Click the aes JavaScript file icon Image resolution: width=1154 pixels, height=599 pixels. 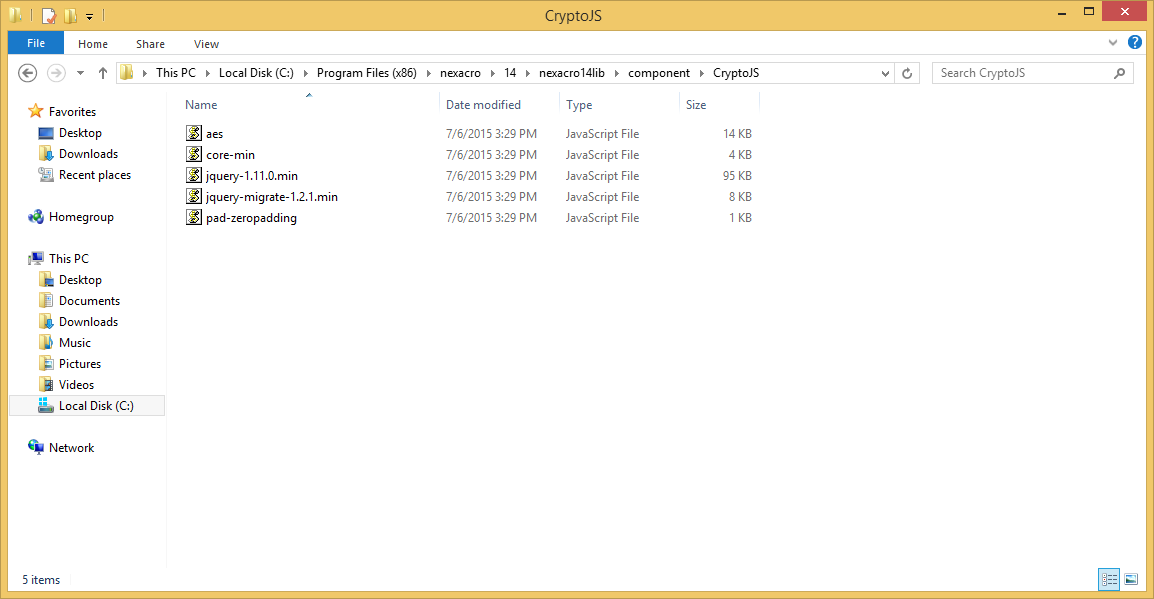tap(194, 133)
